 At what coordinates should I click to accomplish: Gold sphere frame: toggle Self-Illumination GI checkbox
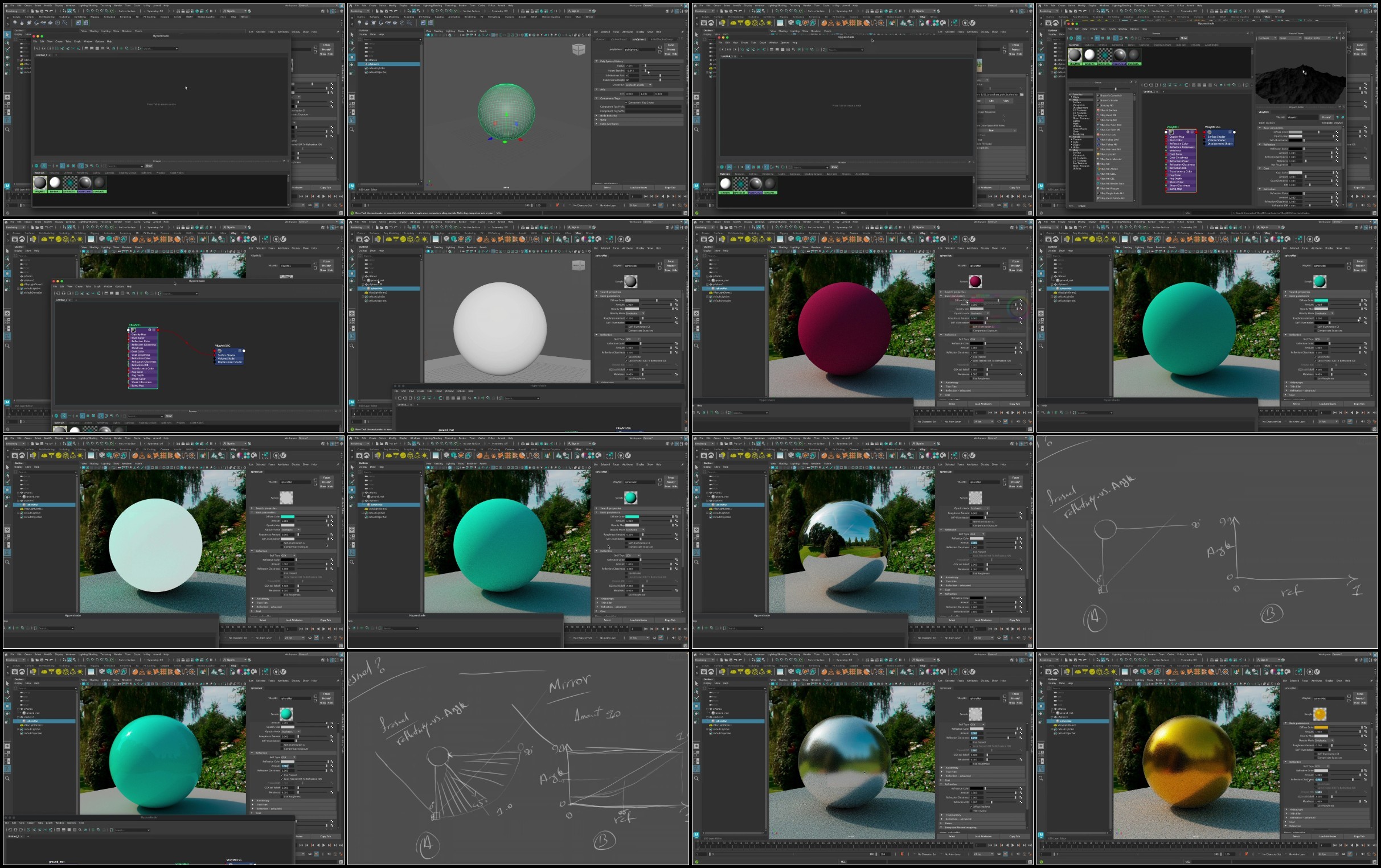1316,754
